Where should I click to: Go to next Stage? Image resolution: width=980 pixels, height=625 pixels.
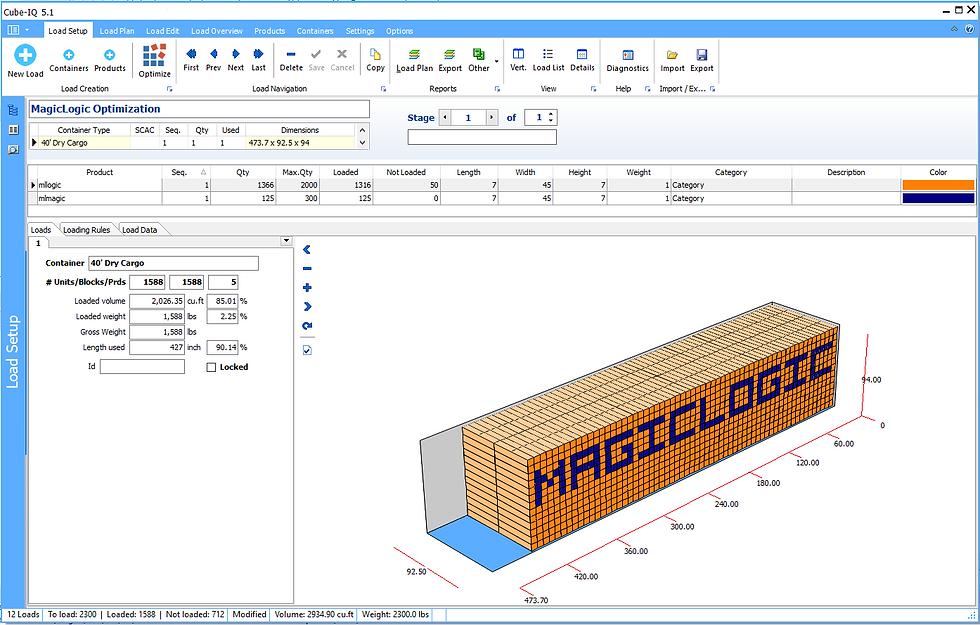(x=492, y=118)
